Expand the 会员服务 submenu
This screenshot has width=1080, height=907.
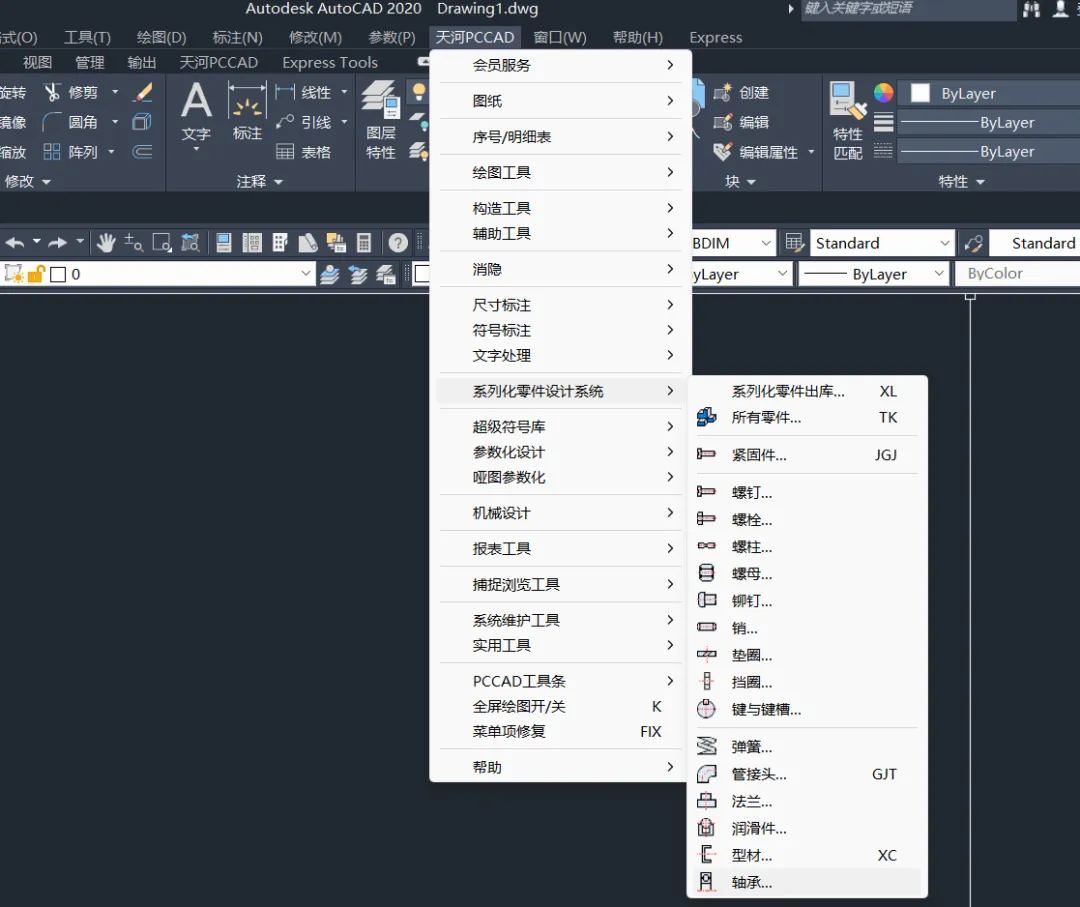coord(561,65)
